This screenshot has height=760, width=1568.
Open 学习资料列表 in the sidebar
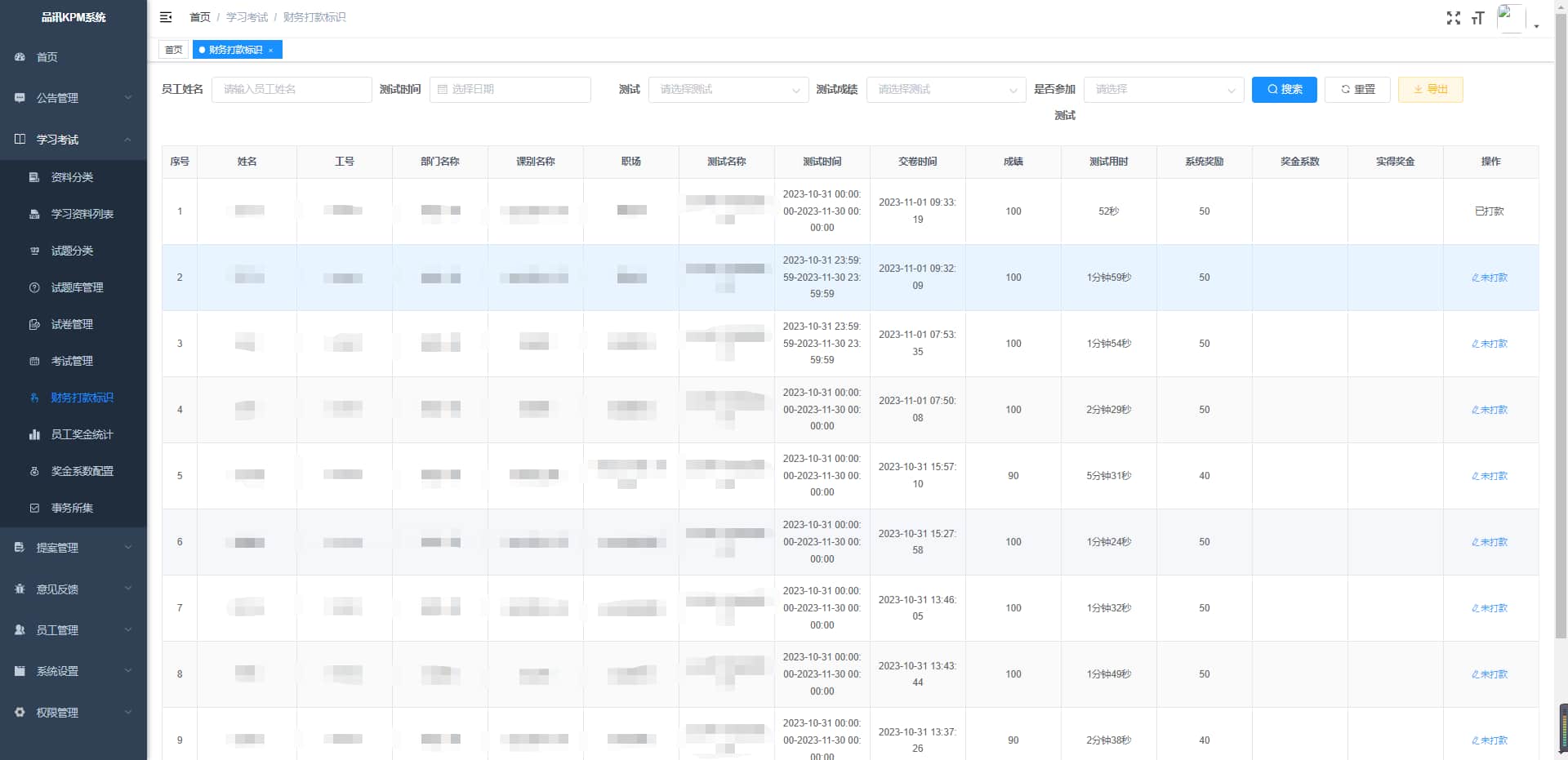pos(73,214)
